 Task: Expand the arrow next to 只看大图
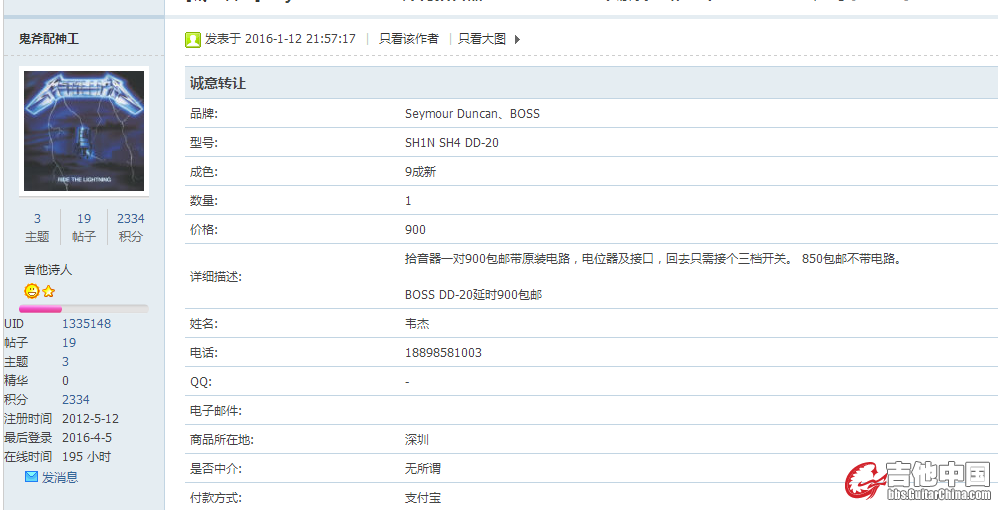pyautogui.click(x=517, y=39)
